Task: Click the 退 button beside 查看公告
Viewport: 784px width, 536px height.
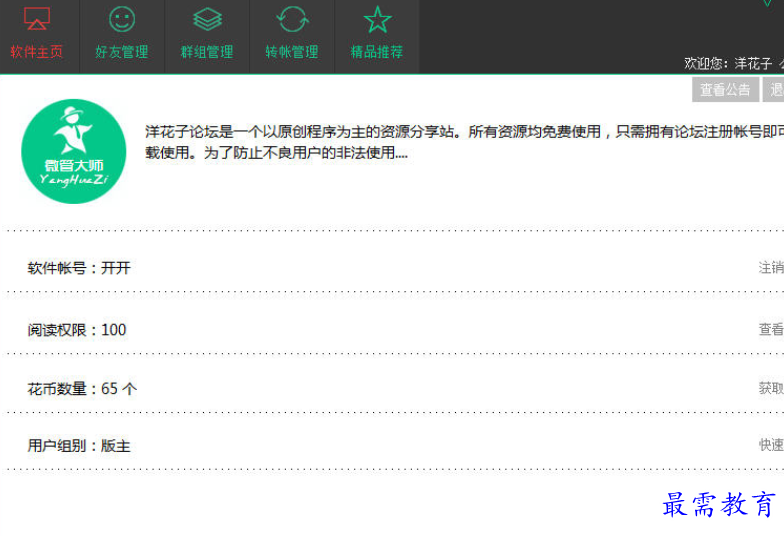Action: 773,90
